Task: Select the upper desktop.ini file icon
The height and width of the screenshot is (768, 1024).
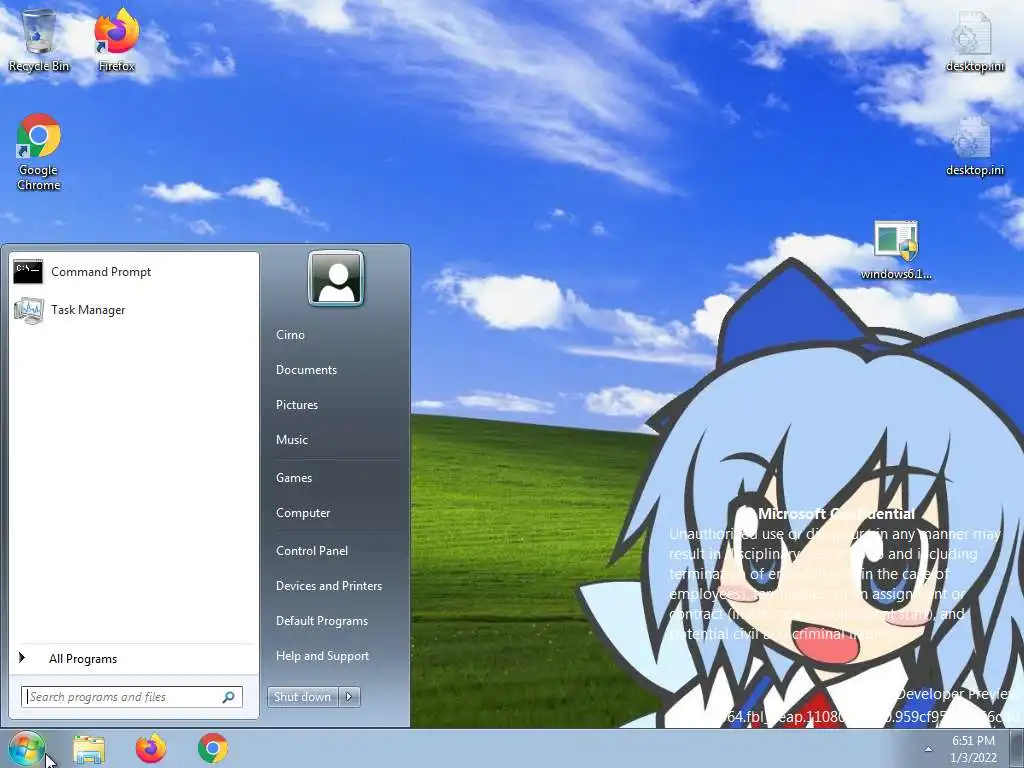Action: (x=974, y=40)
